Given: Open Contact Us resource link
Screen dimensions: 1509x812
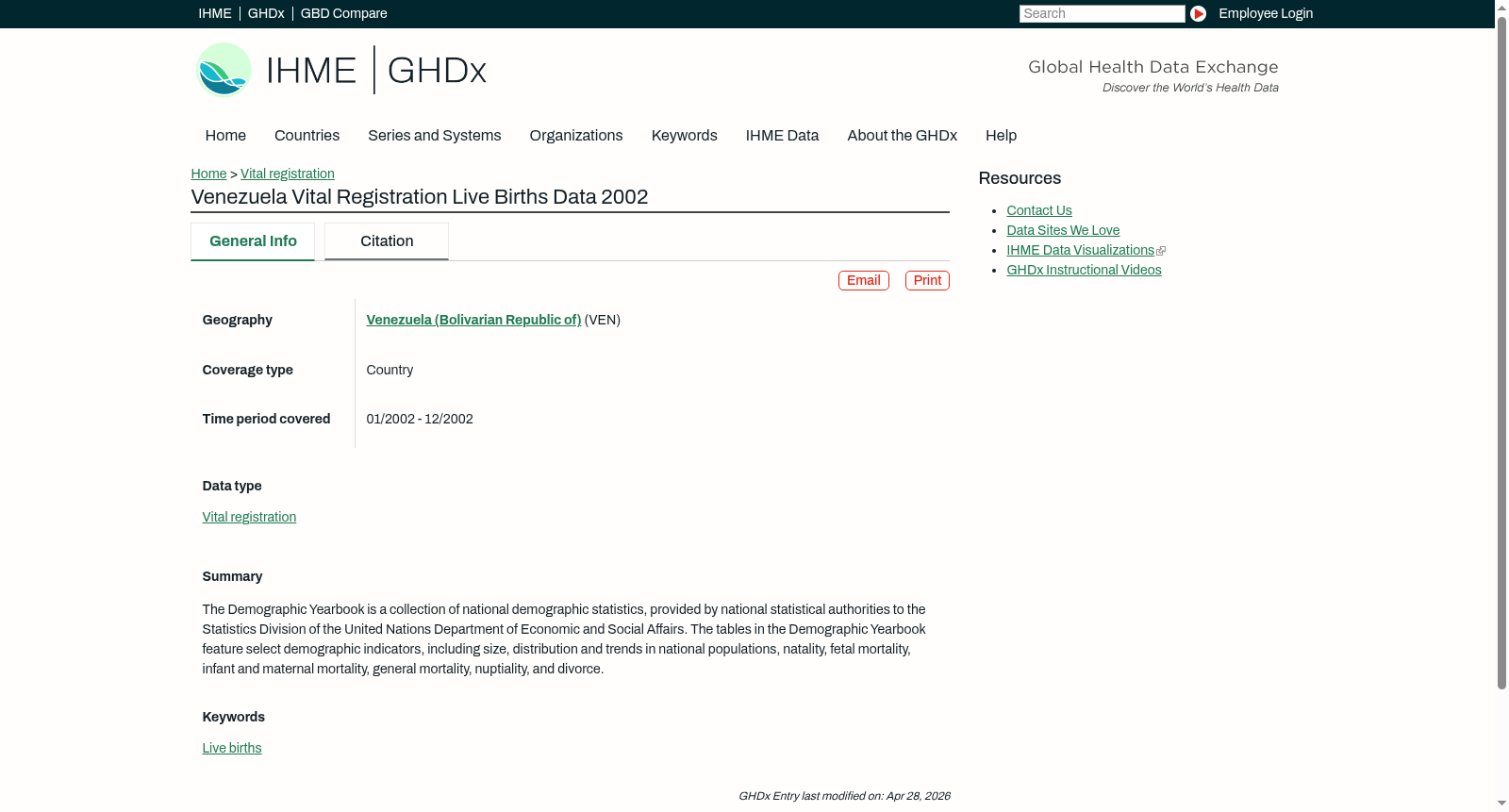Looking at the screenshot, I should click(x=1039, y=211).
